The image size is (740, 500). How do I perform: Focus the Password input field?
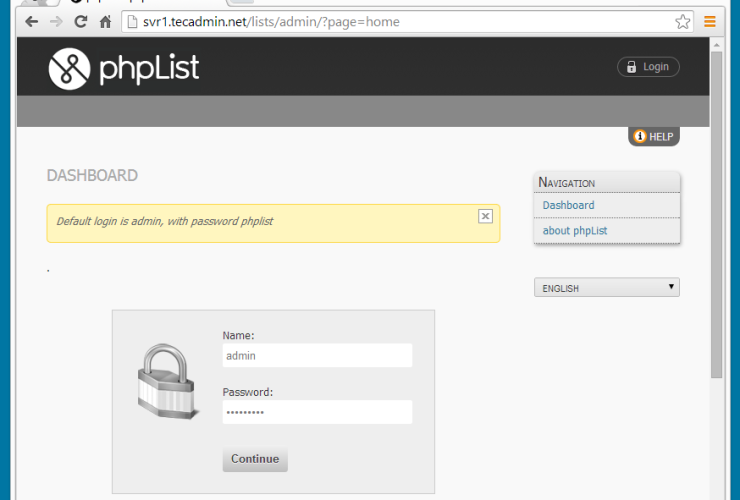tap(317, 412)
